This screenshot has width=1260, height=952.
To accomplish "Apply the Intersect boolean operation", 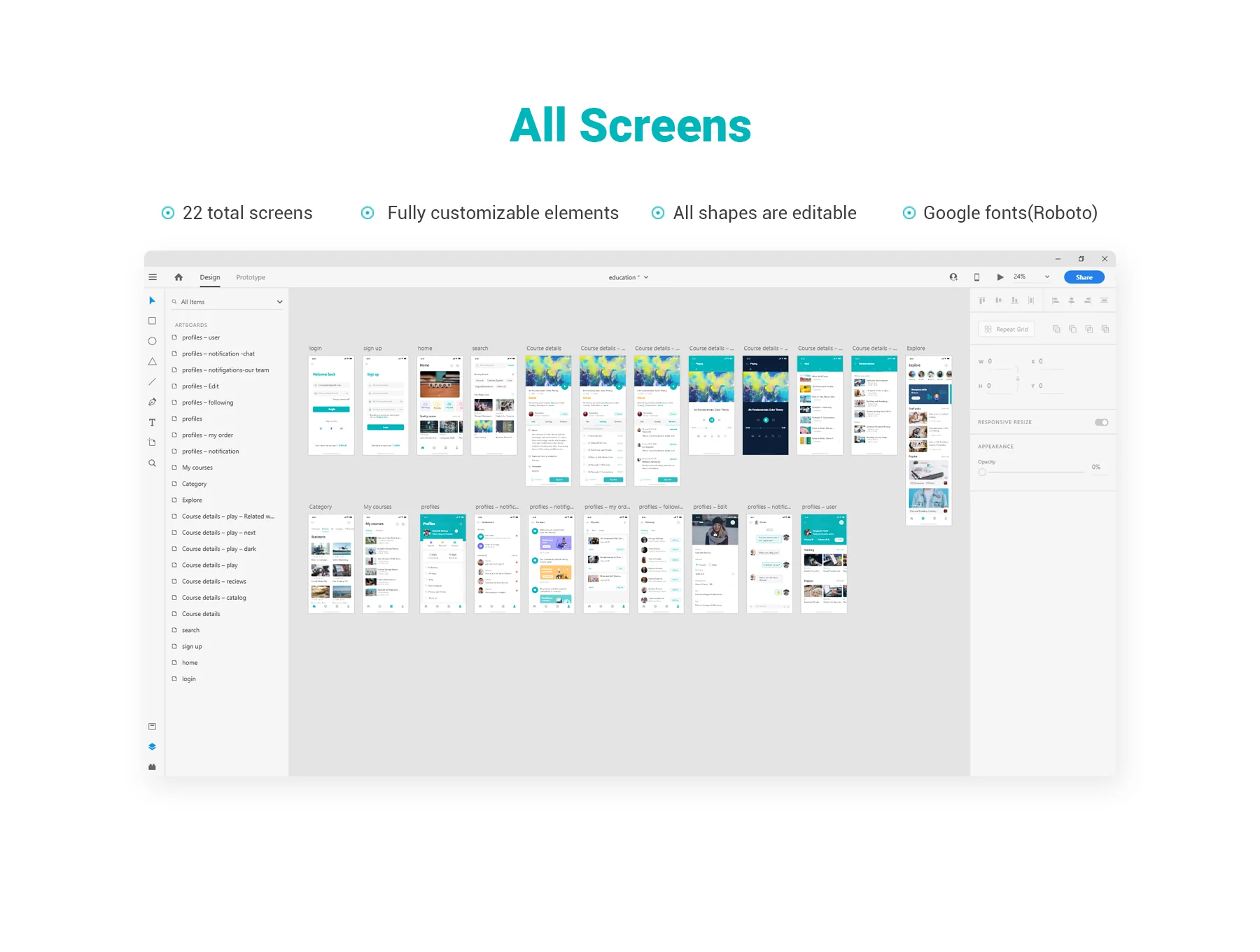I will pos(1089,329).
